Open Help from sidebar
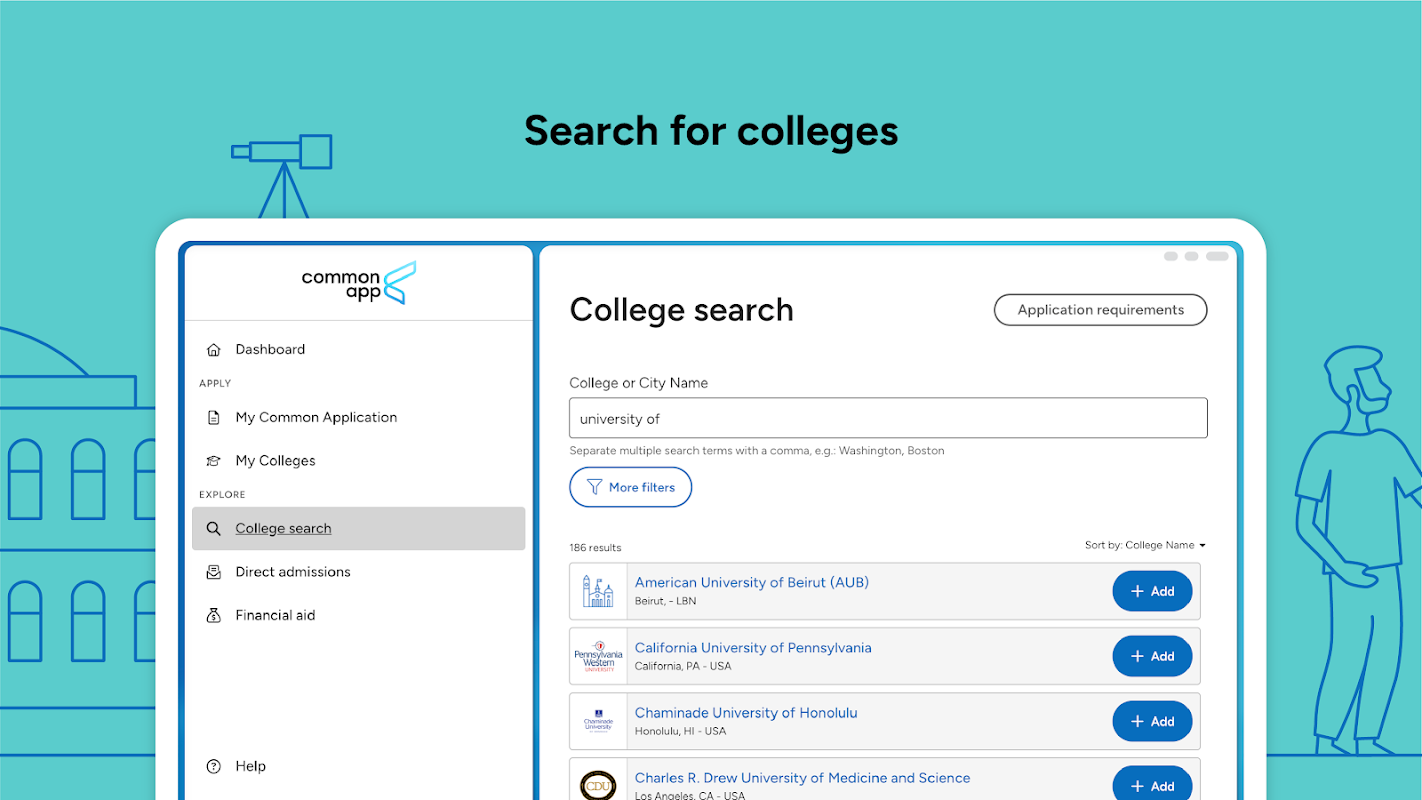 coord(250,767)
